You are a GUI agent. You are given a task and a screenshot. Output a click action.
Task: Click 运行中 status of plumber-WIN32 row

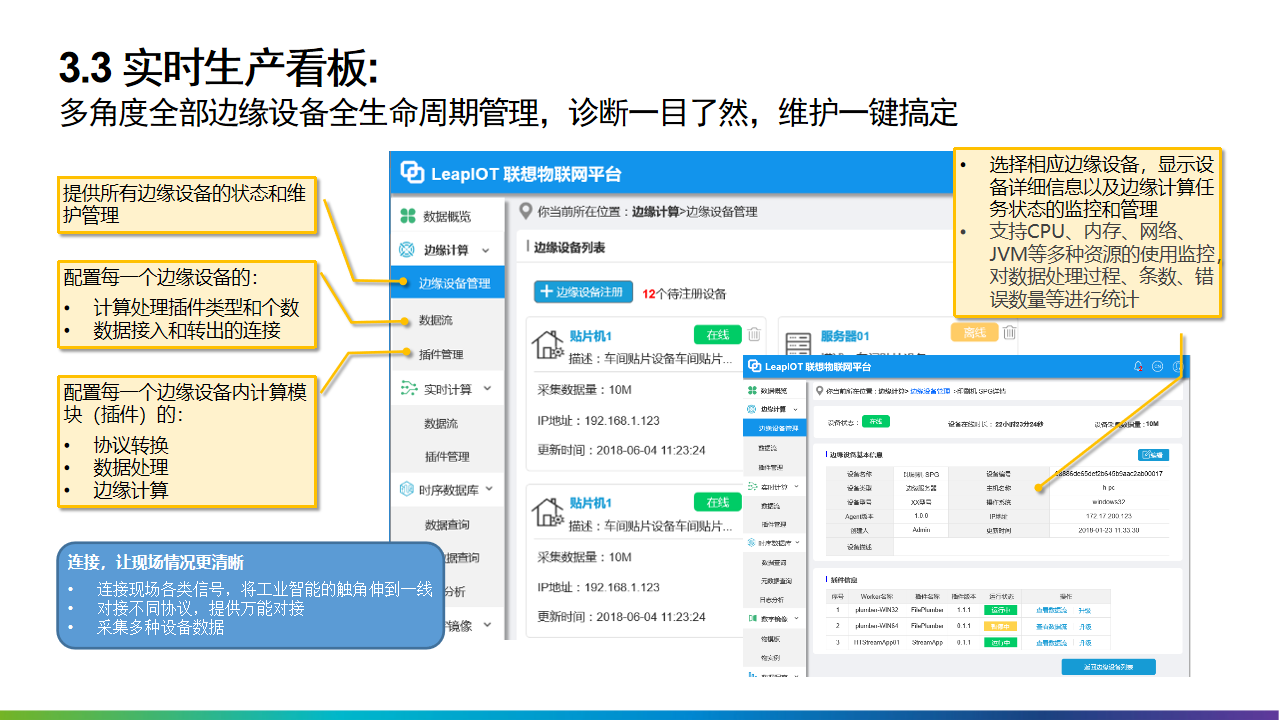pos(1000,610)
